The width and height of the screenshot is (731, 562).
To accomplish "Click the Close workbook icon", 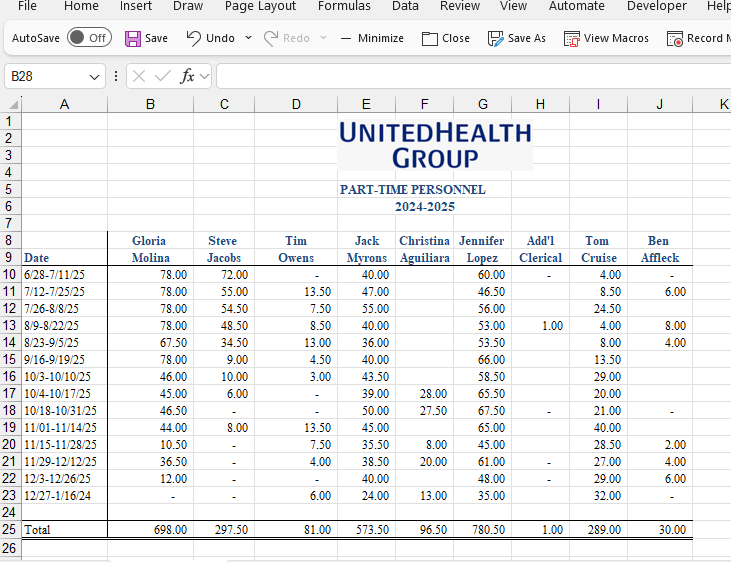I will [430, 38].
